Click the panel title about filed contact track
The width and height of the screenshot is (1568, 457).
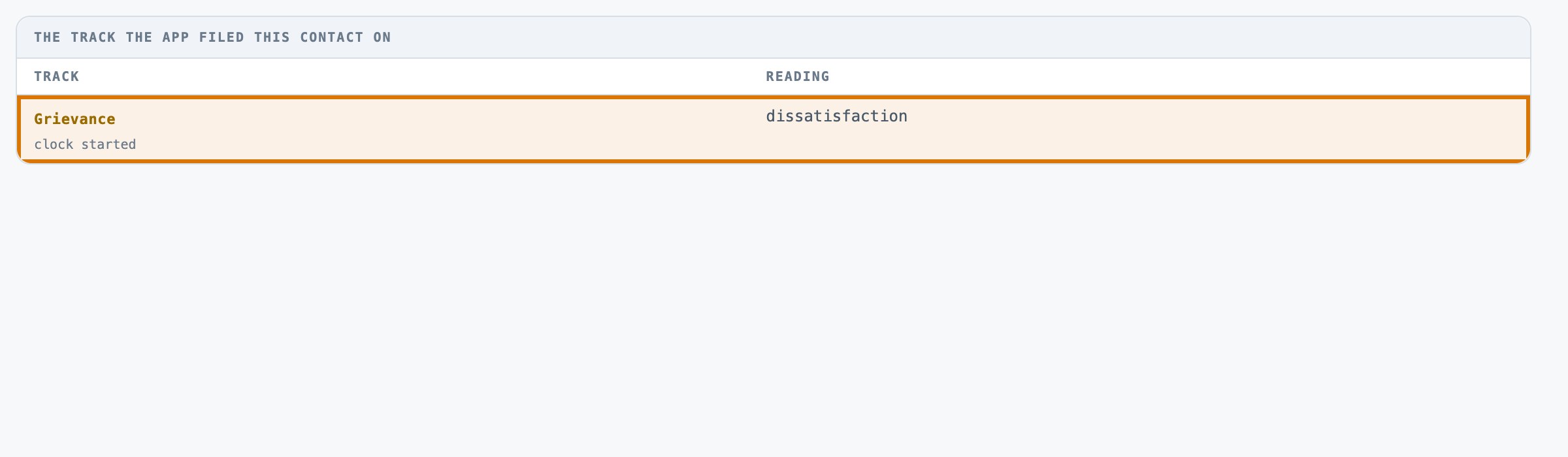click(x=212, y=37)
